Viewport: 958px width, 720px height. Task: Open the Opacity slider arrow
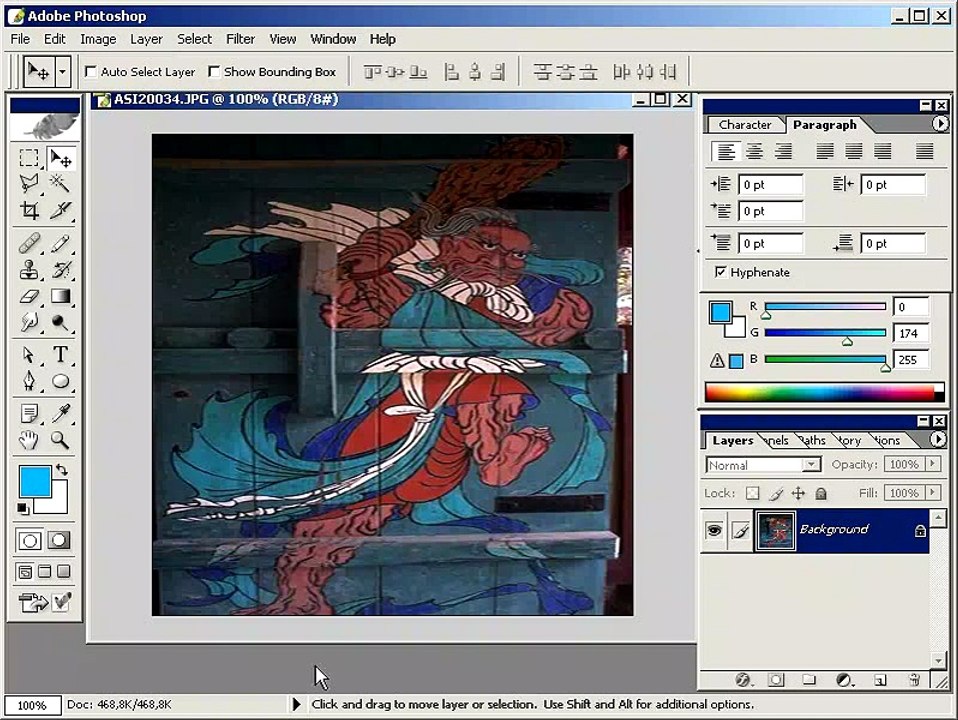(932, 464)
